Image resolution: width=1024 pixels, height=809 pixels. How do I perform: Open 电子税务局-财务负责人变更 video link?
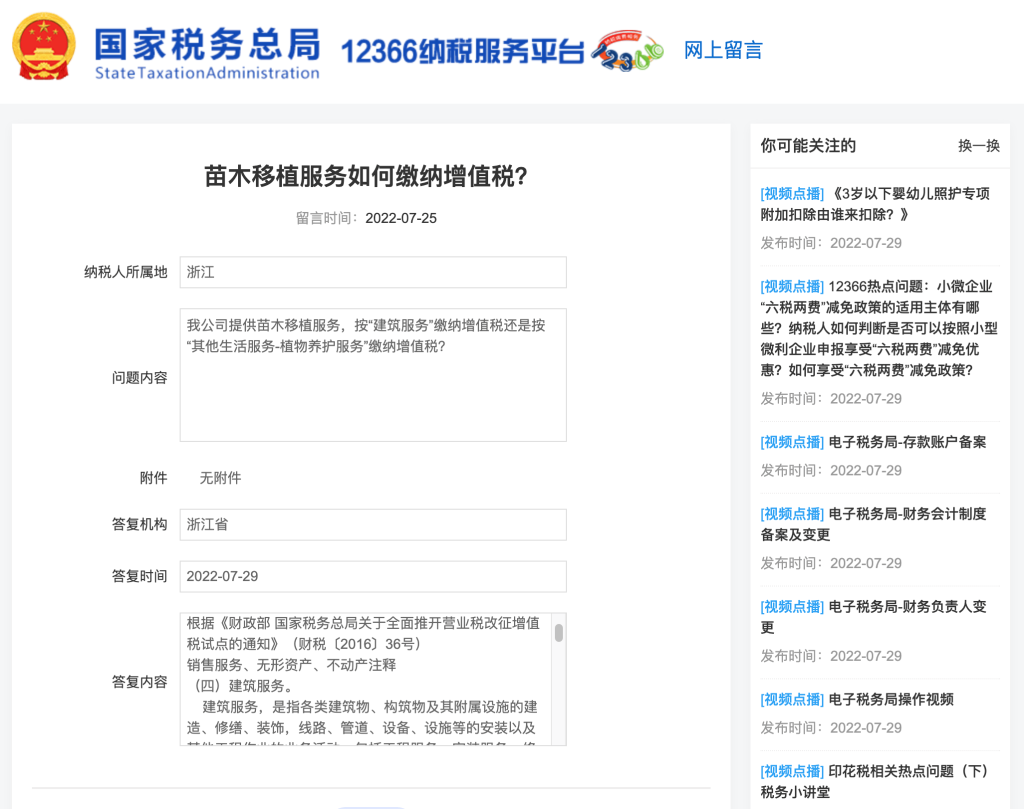tap(873, 617)
